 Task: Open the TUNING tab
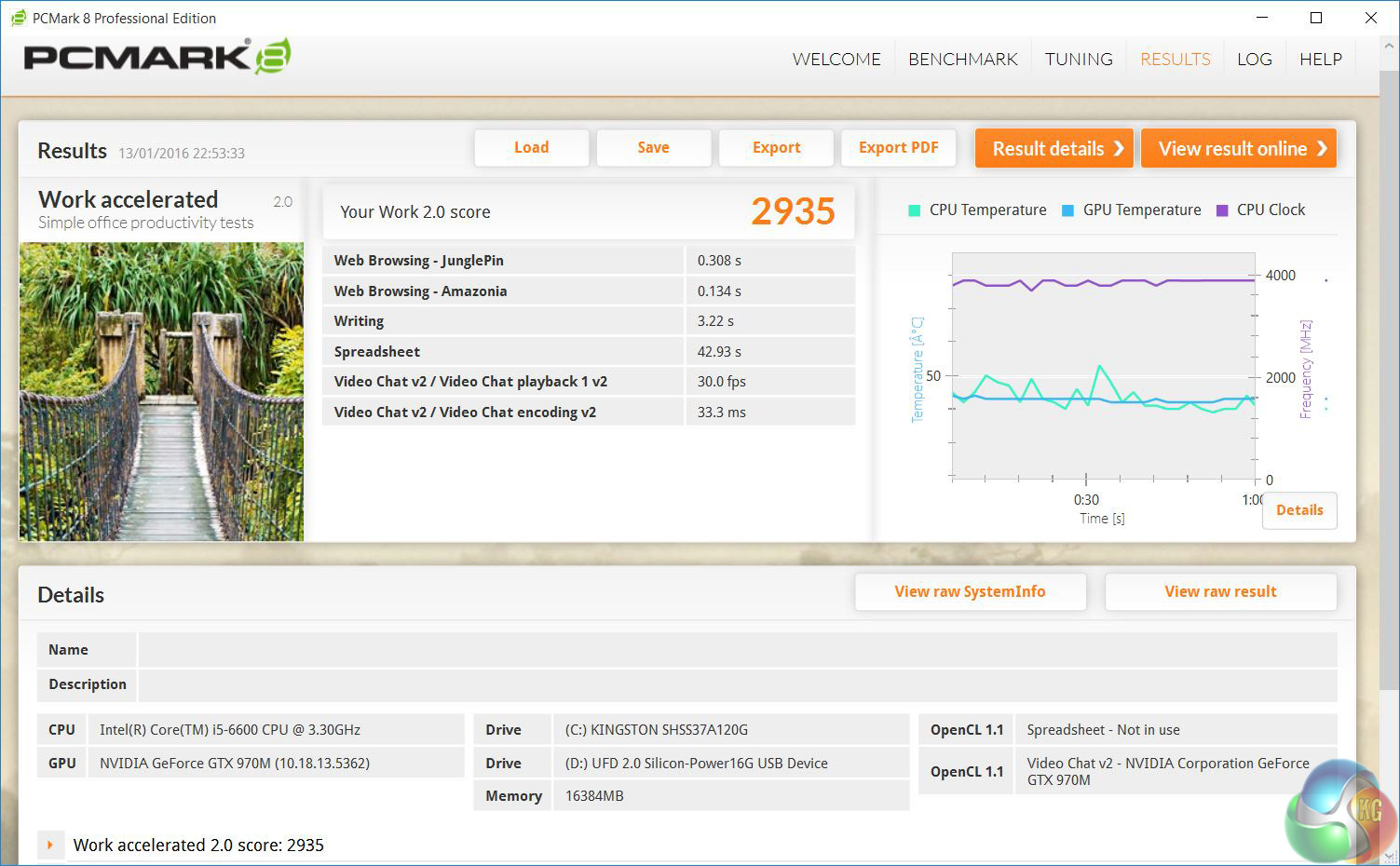1079,59
